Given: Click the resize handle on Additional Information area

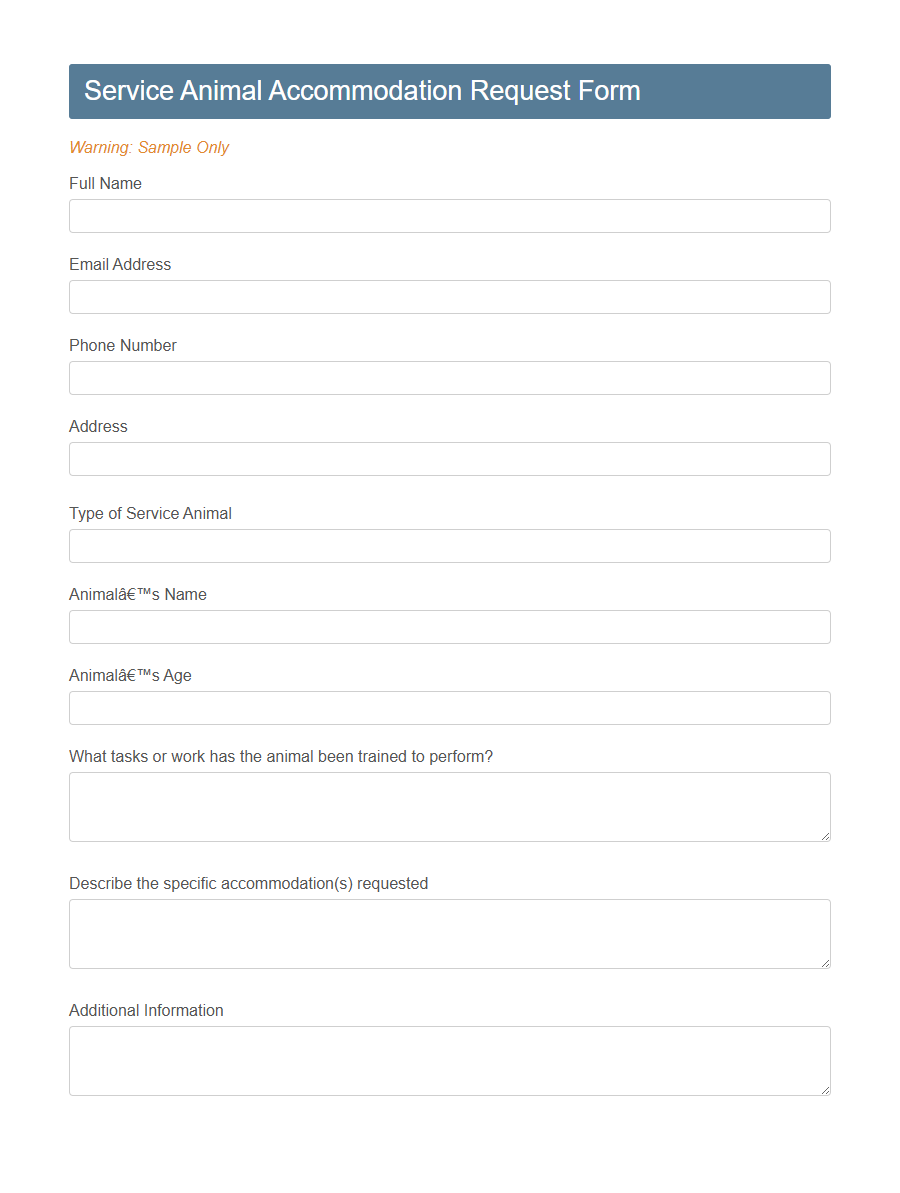Looking at the screenshot, I should pyautogui.click(x=825, y=1089).
